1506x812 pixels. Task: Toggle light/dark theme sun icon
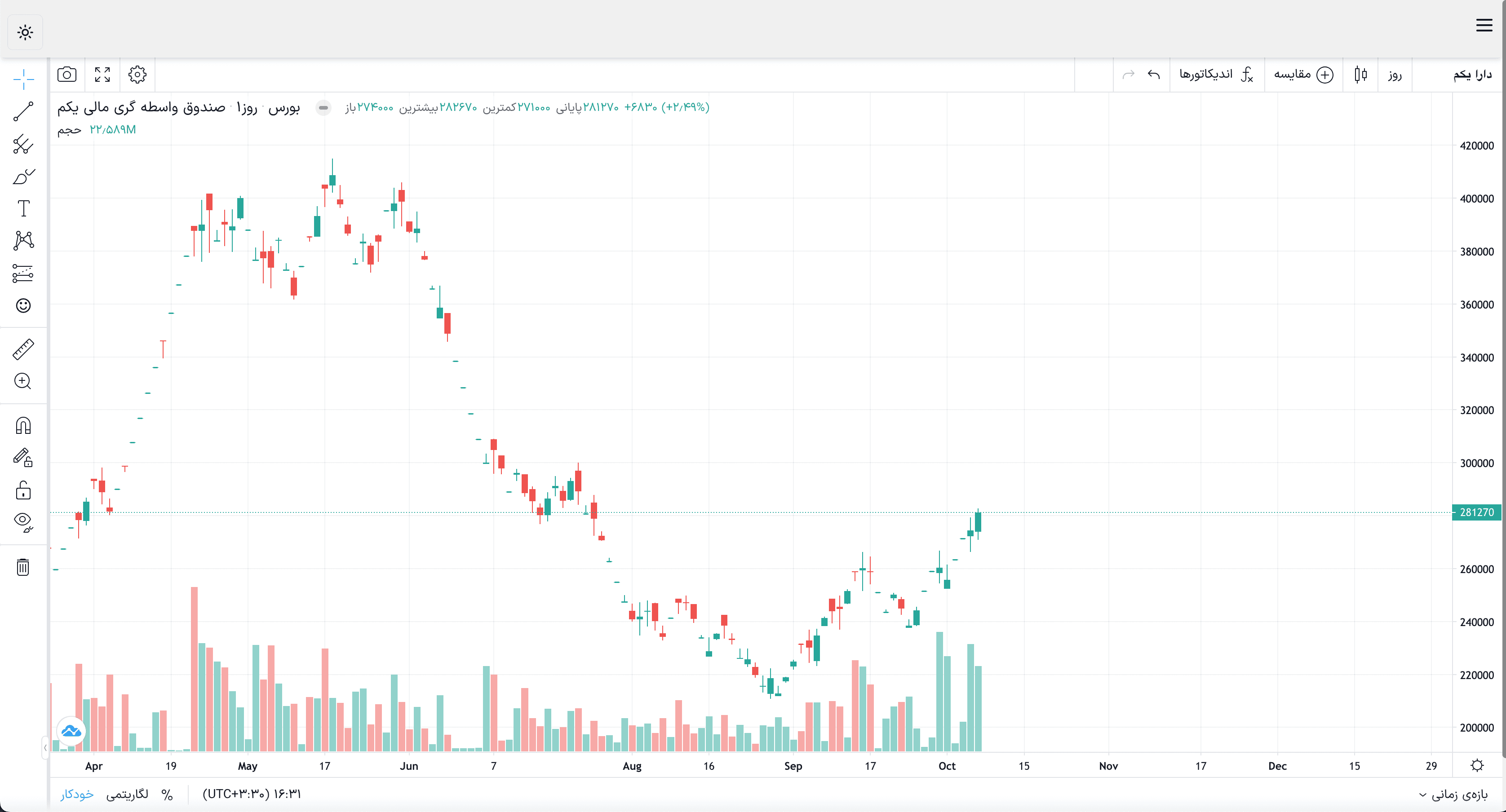click(25, 32)
